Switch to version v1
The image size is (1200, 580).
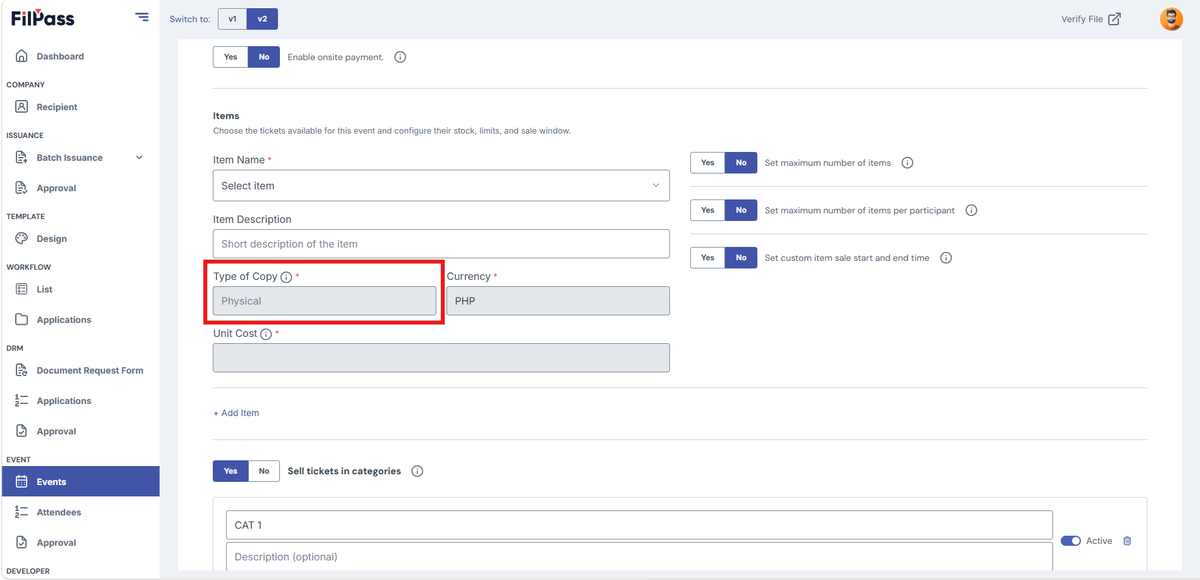click(x=232, y=19)
